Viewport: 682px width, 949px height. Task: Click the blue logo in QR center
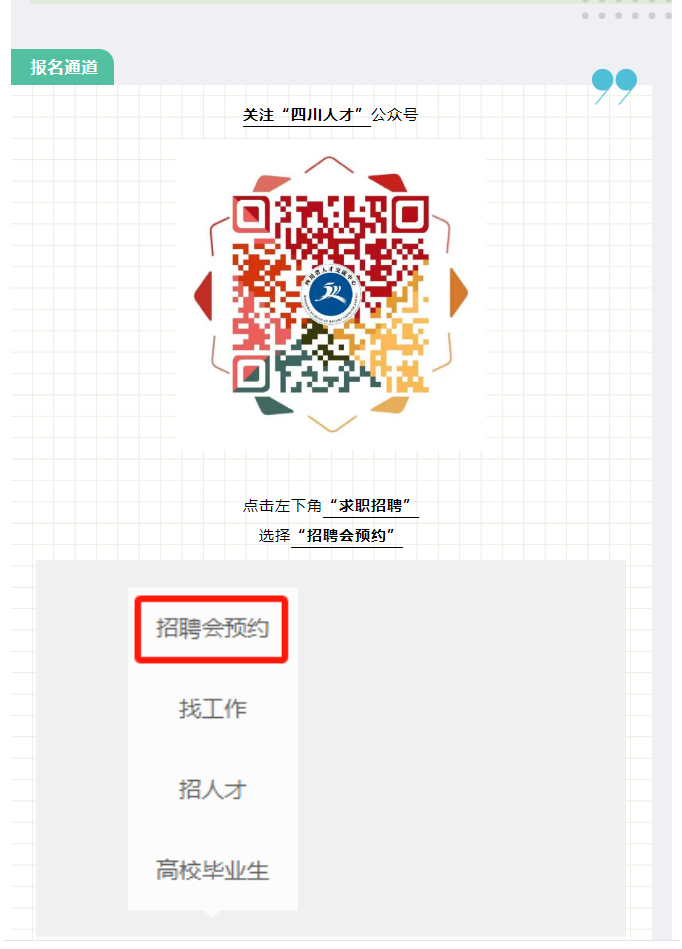(330, 294)
